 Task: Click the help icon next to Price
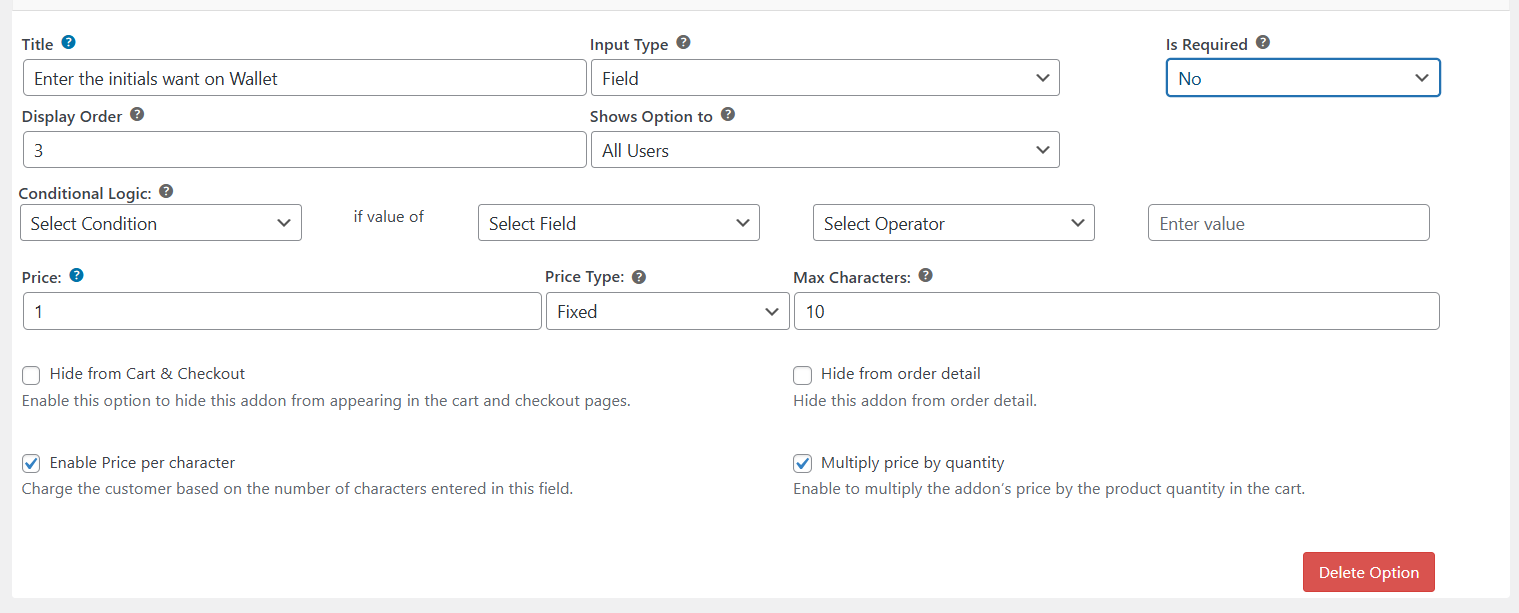(x=77, y=276)
